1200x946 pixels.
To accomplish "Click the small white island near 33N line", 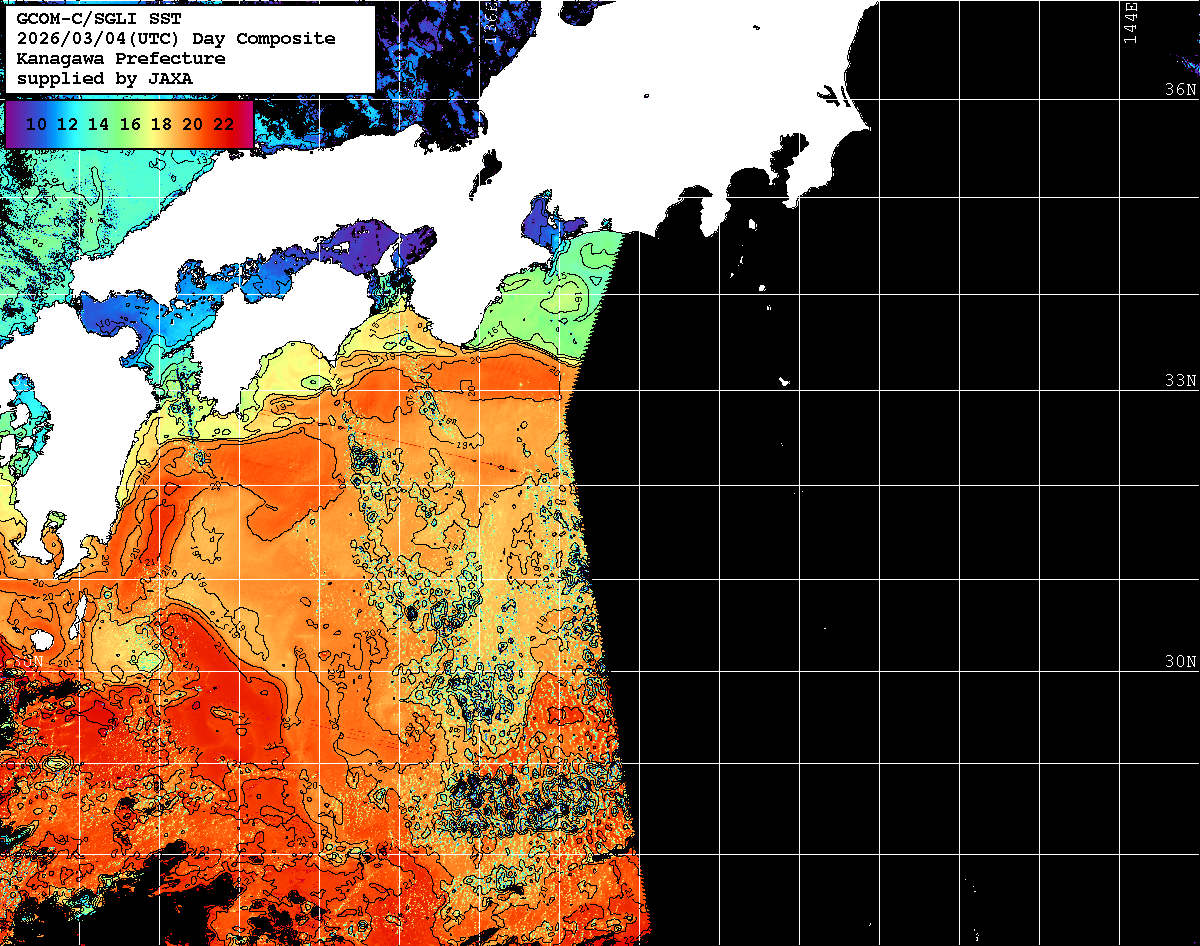I will (785, 381).
